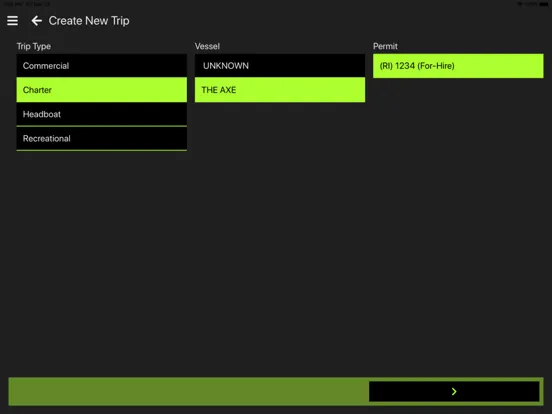Click the Vessel column label
552x414 pixels.
(x=207, y=46)
